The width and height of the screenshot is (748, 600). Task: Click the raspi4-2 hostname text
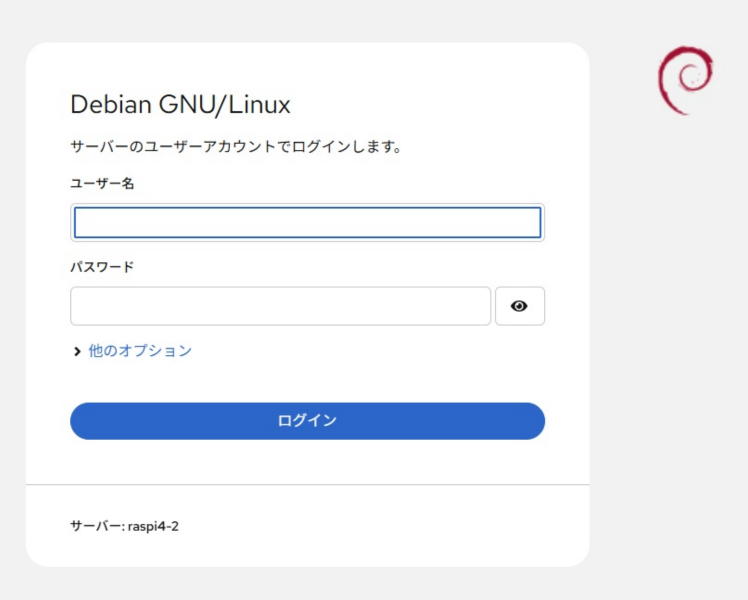153,526
